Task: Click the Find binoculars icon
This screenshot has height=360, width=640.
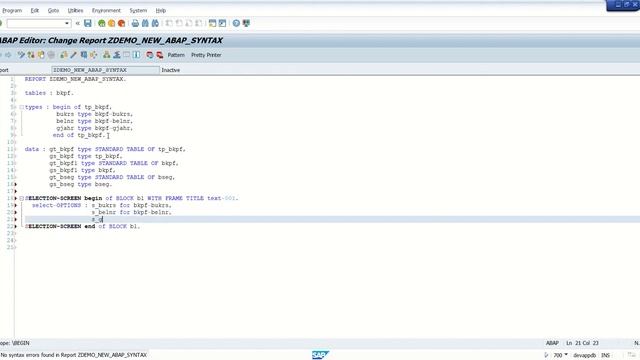Action: pyautogui.click(x=145, y=23)
